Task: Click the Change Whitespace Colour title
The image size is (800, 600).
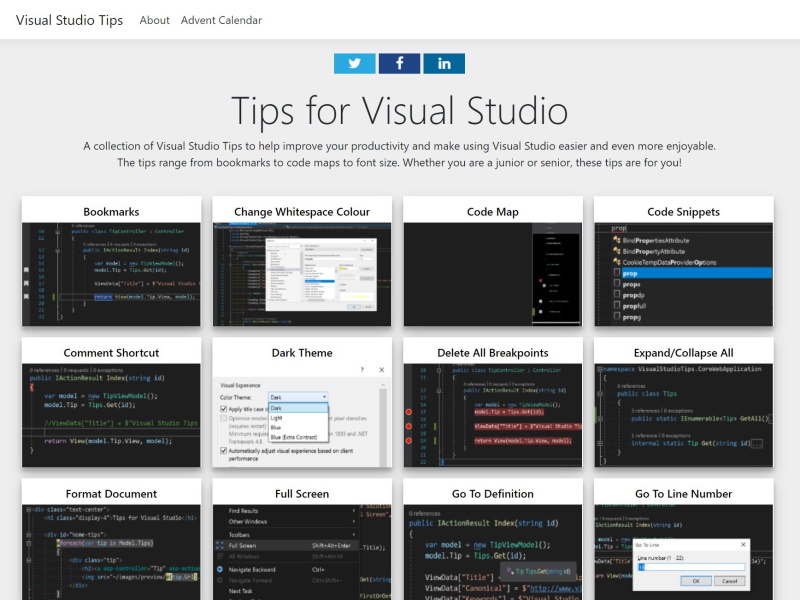Action: [302, 212]
